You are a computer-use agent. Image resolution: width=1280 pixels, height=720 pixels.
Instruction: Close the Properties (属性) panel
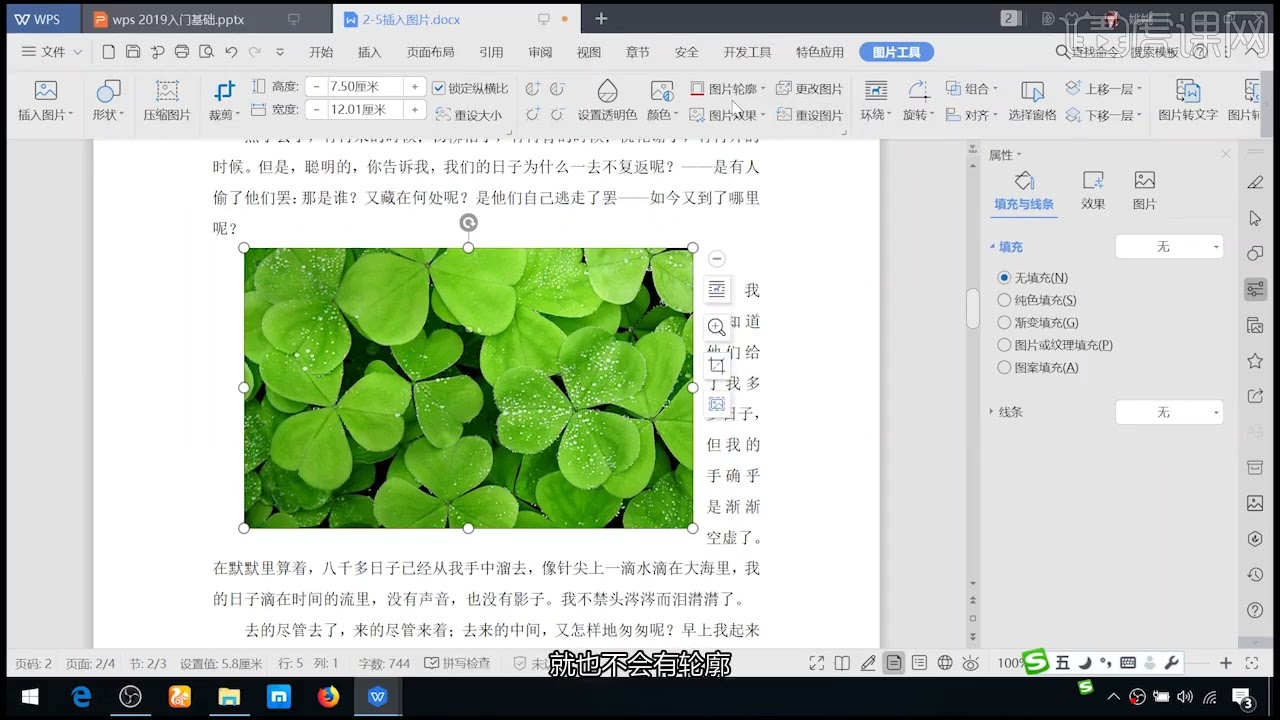click(1226, 154)
